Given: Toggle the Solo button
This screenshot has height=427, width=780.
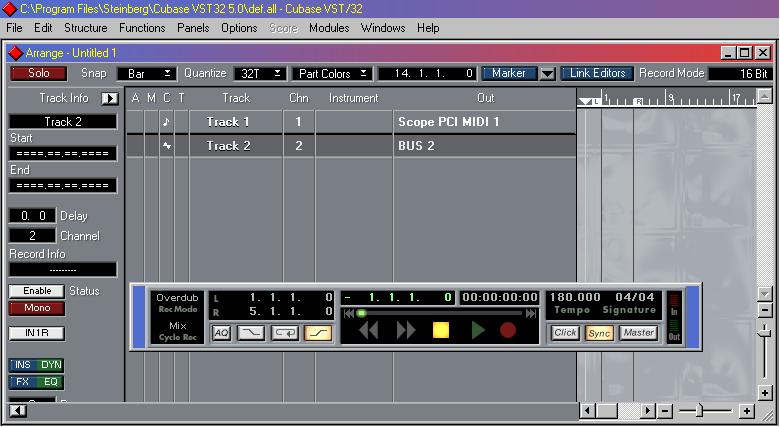Looking at the screenshot, I should [x=38, y=73].
